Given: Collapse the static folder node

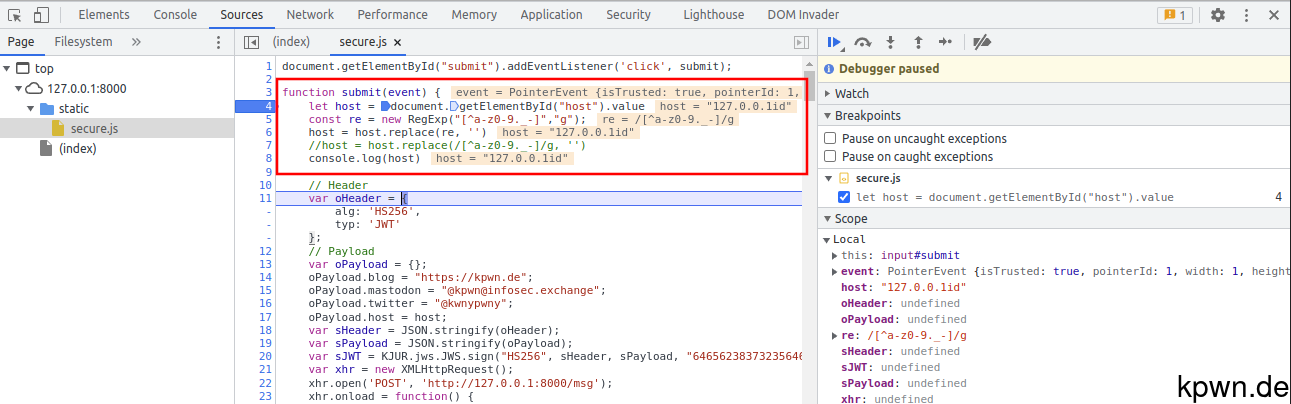Looking at the screenshot, I should point(30,109).
